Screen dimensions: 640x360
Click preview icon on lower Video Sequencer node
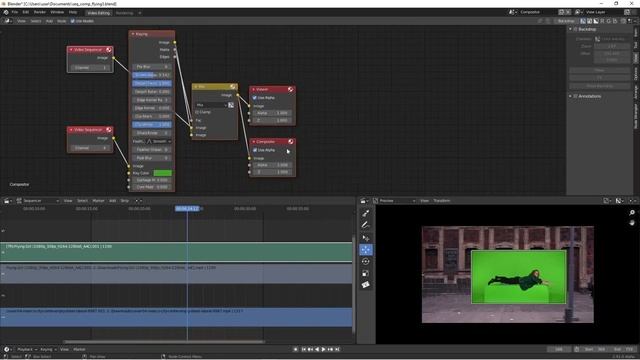(x=109, y=130)
